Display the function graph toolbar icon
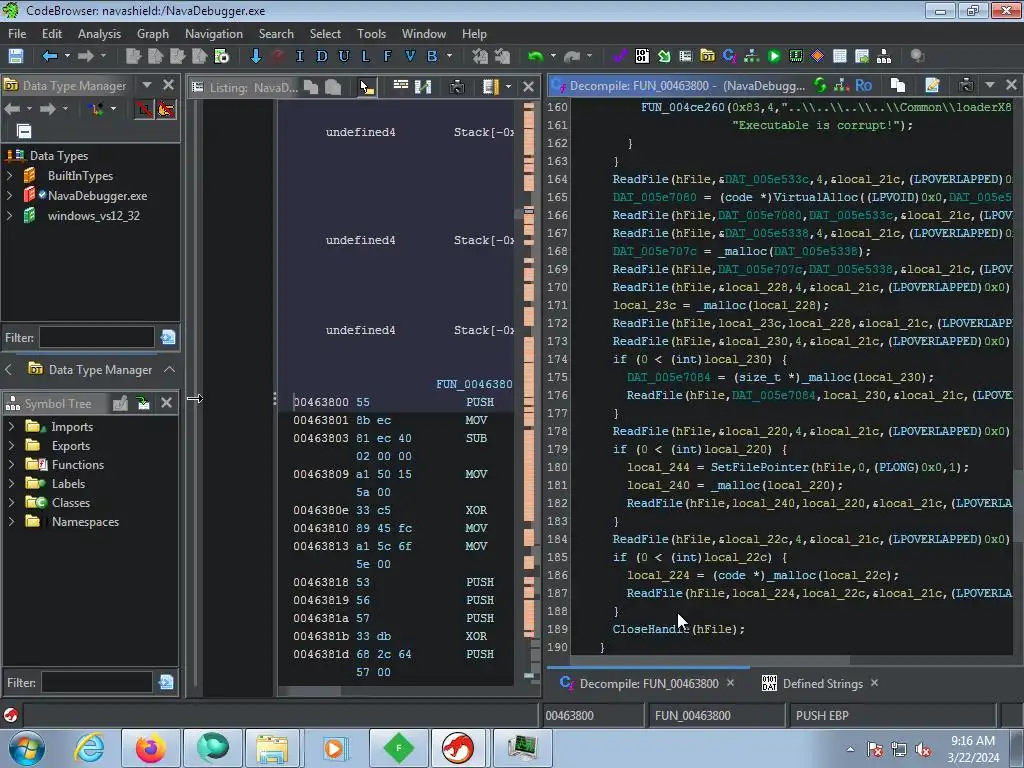The height and width of the screenshot is (768, 1024). point(752,56)
